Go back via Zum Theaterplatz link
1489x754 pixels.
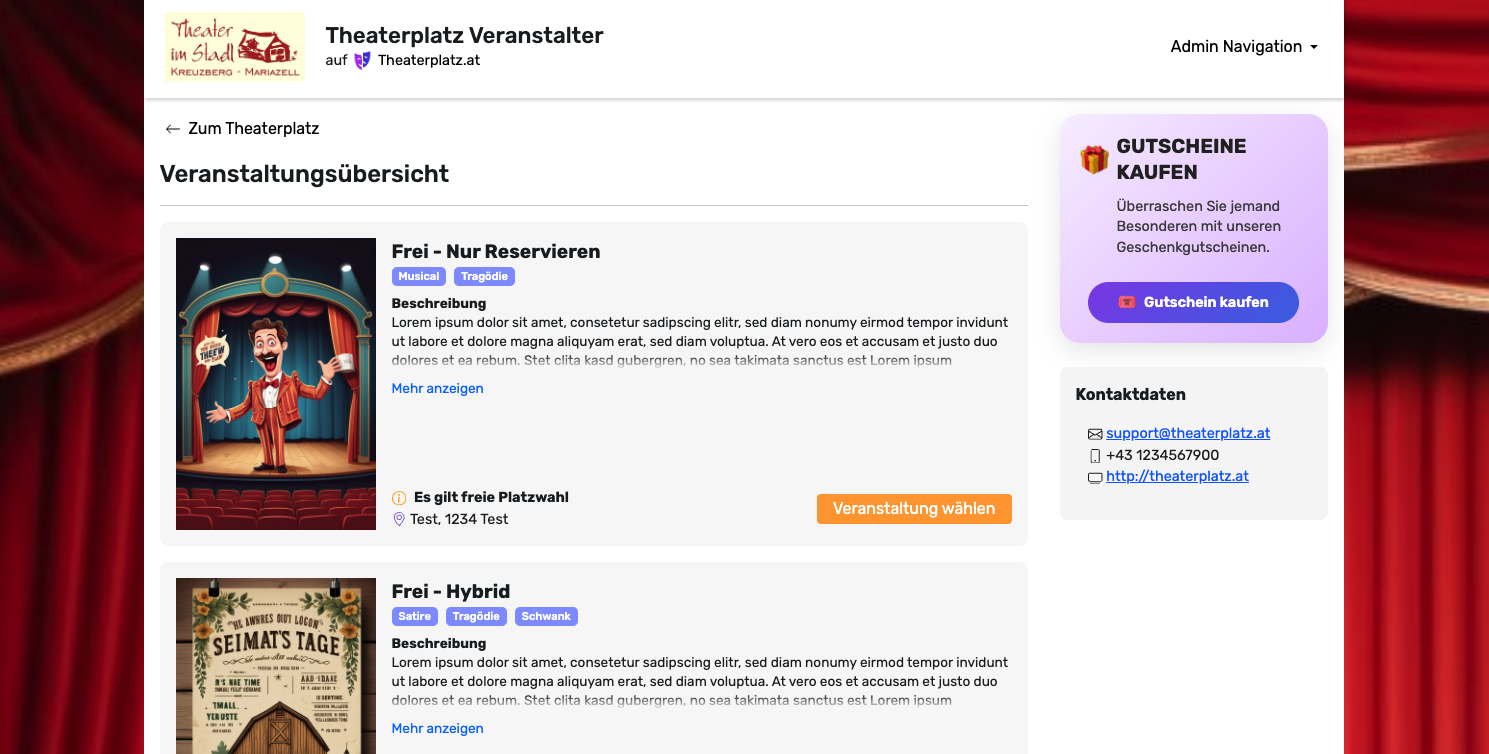(x=253, y=129)
